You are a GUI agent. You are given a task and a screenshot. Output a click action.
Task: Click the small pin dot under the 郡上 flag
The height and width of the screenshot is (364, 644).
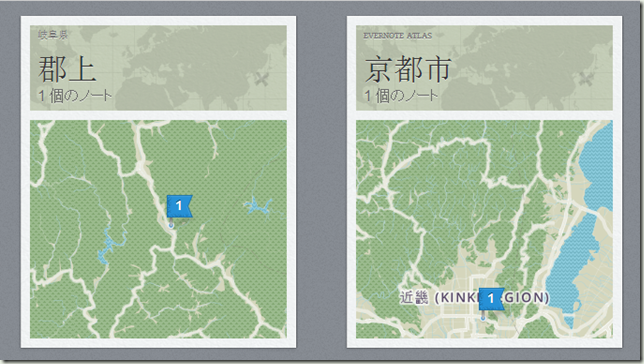171,225
